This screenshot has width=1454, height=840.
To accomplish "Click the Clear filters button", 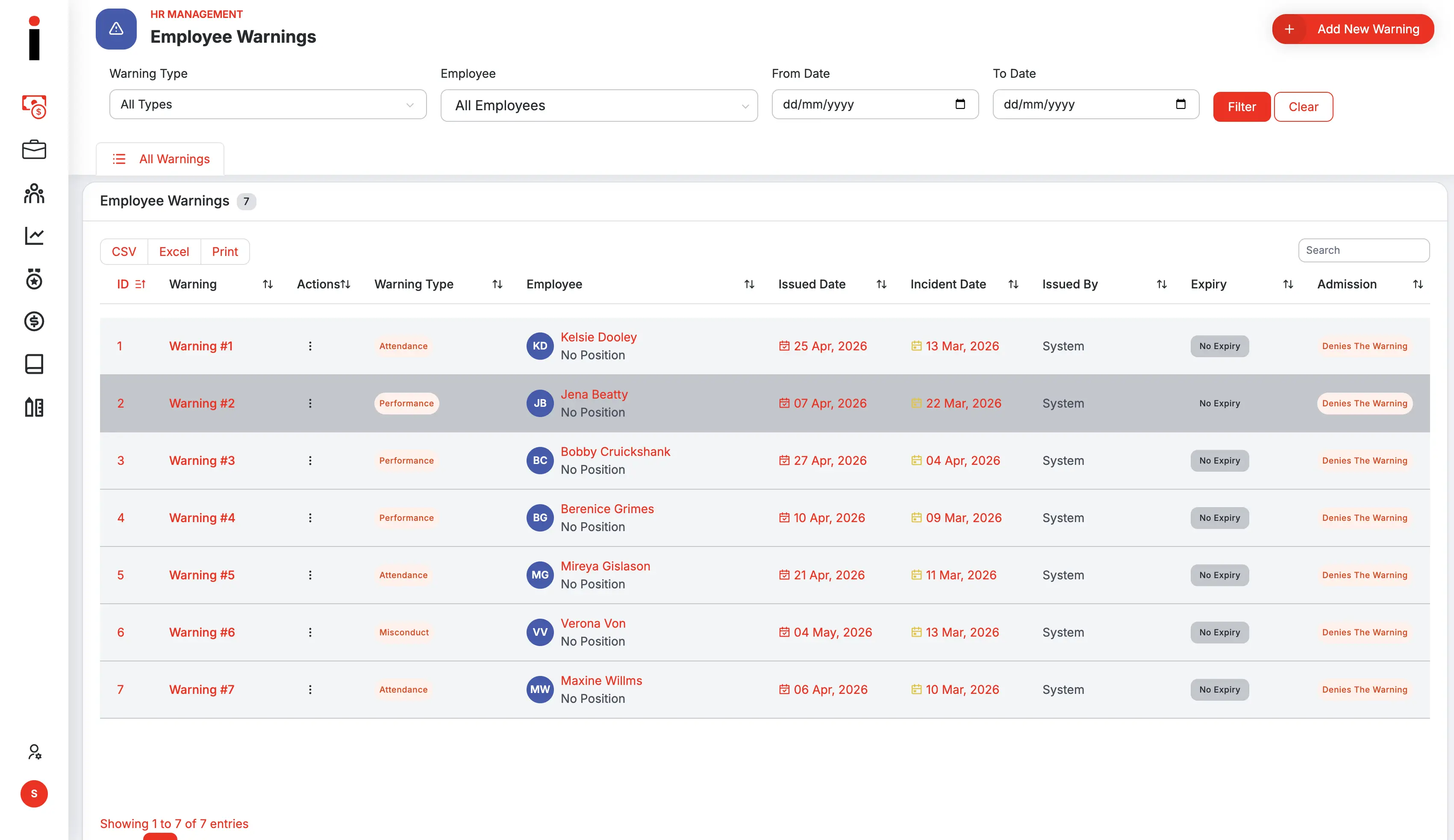I will (x=1303, y=107).
